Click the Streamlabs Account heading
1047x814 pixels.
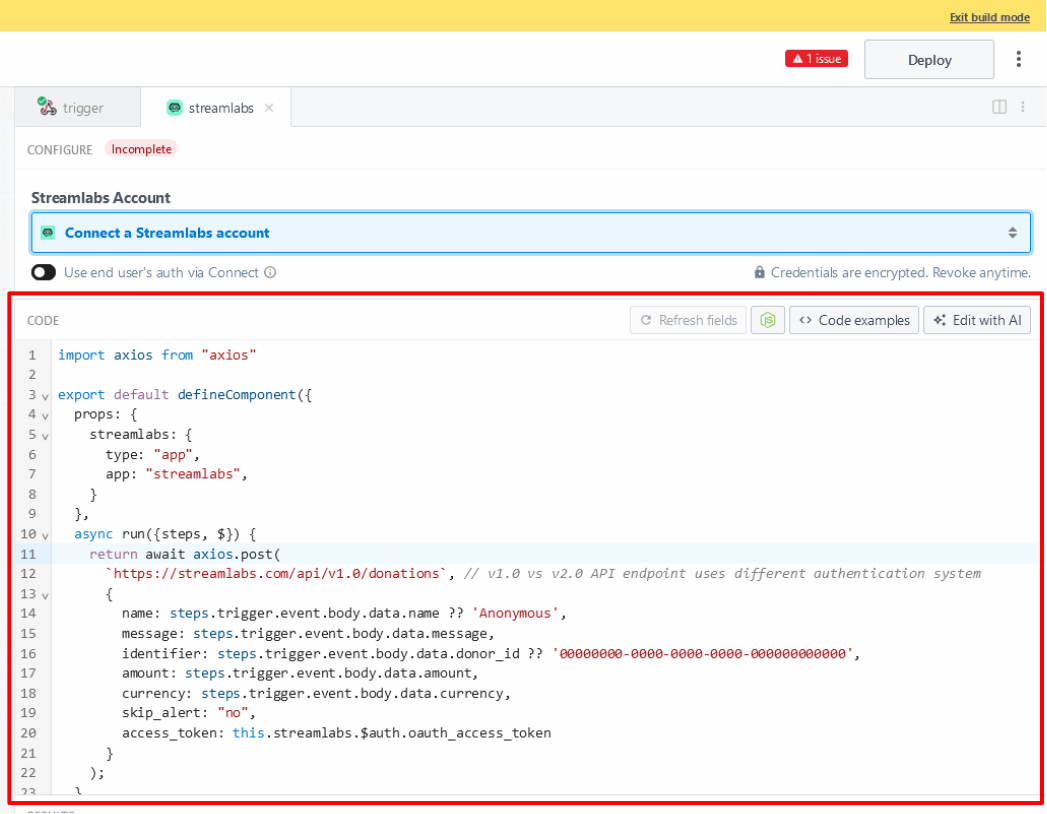(101, 198)
